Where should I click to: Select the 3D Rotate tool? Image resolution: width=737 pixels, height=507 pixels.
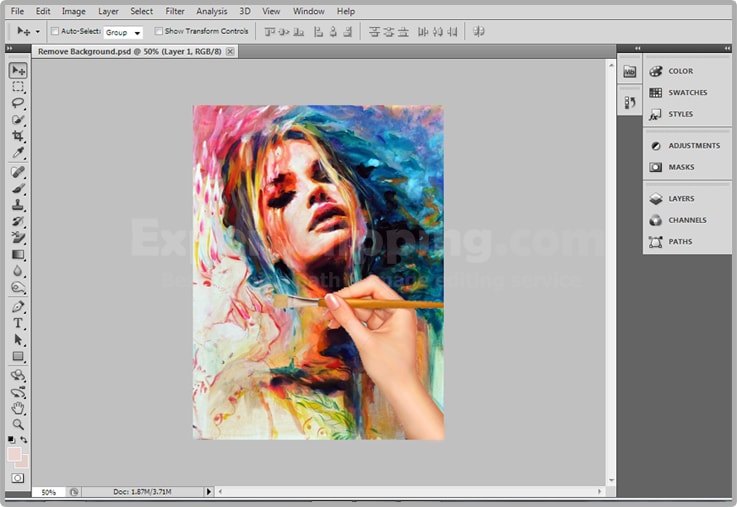click(18, 375)
